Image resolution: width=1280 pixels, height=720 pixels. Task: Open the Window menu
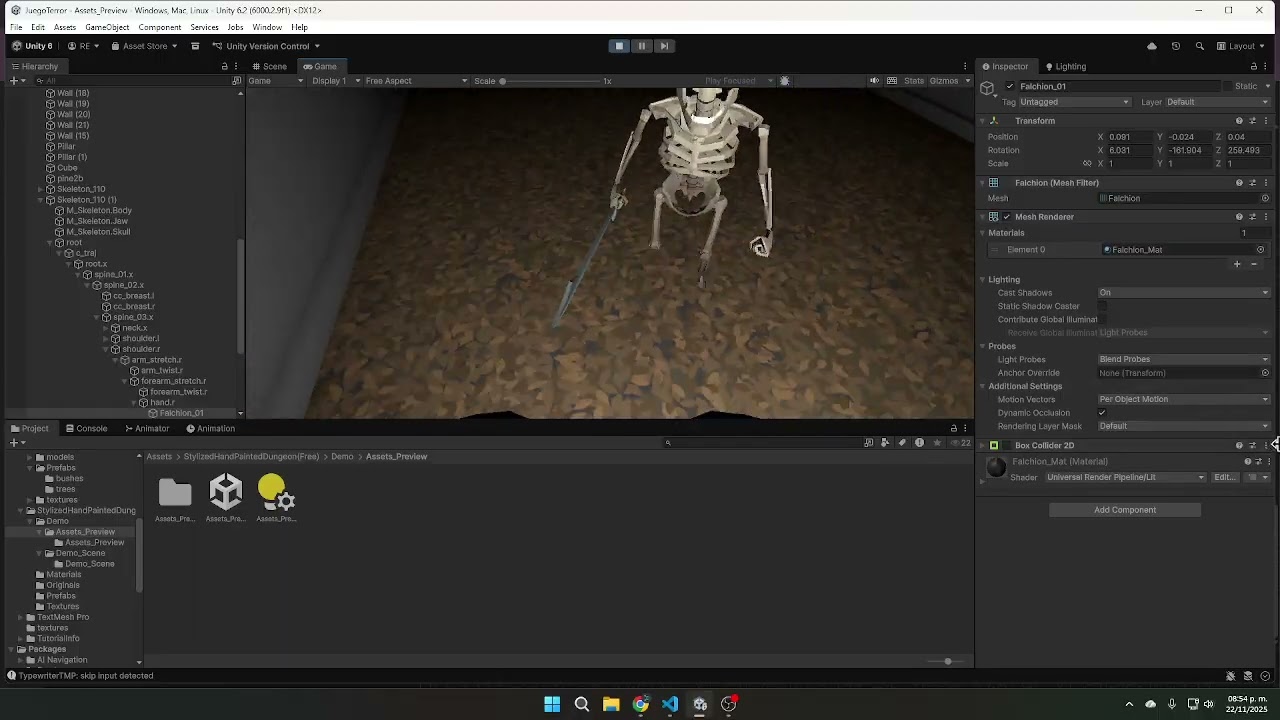267,27
